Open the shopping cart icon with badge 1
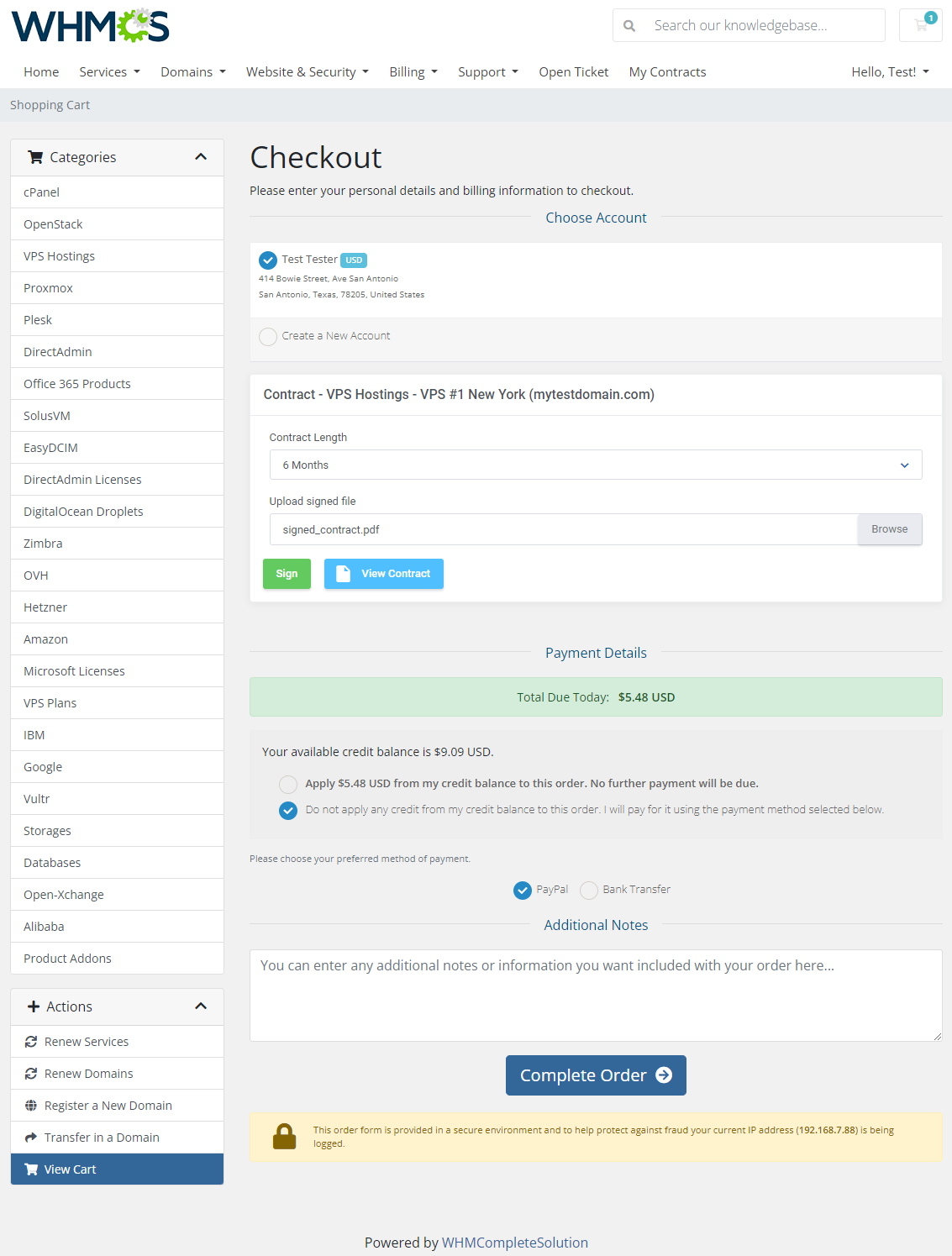The width and height of the screenshot is (952, 1256). [x=920, y=25]
